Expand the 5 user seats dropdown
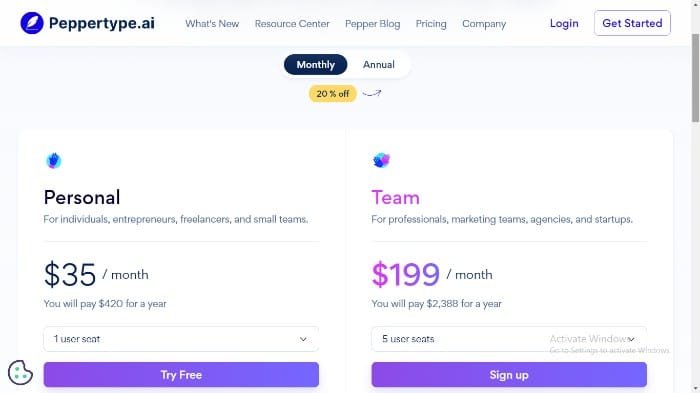 [509, 339]
